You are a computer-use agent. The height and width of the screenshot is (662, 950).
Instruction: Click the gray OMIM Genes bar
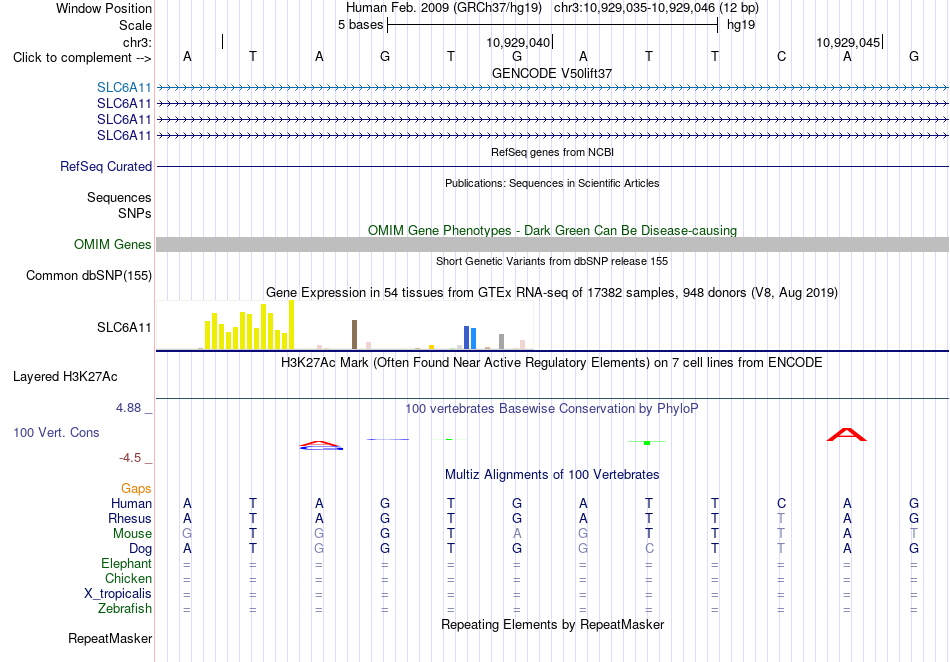point(552,245)
